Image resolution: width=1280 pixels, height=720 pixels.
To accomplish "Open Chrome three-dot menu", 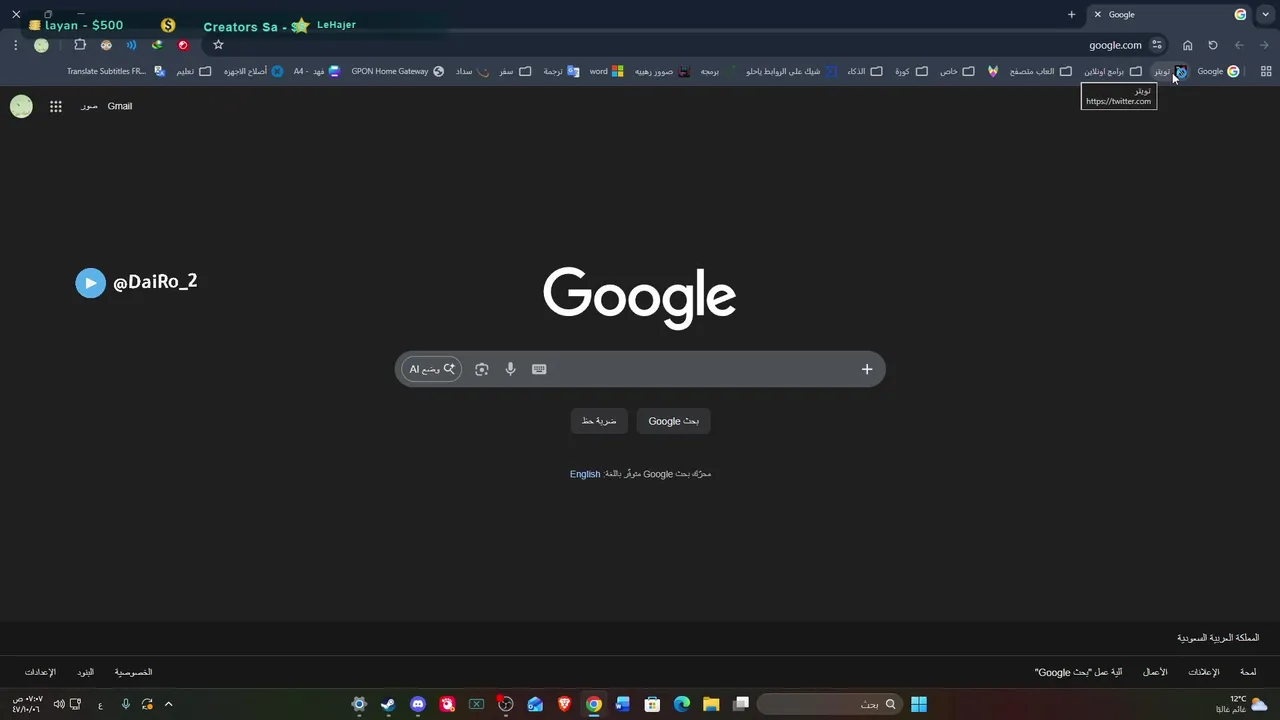I will point(15,45).
